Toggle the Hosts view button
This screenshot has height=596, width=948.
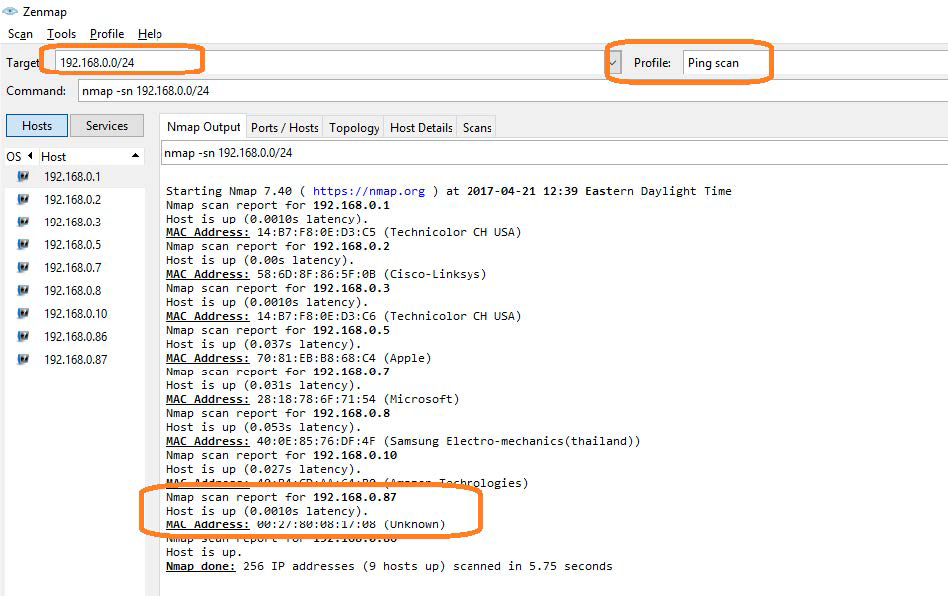(37, 126)
